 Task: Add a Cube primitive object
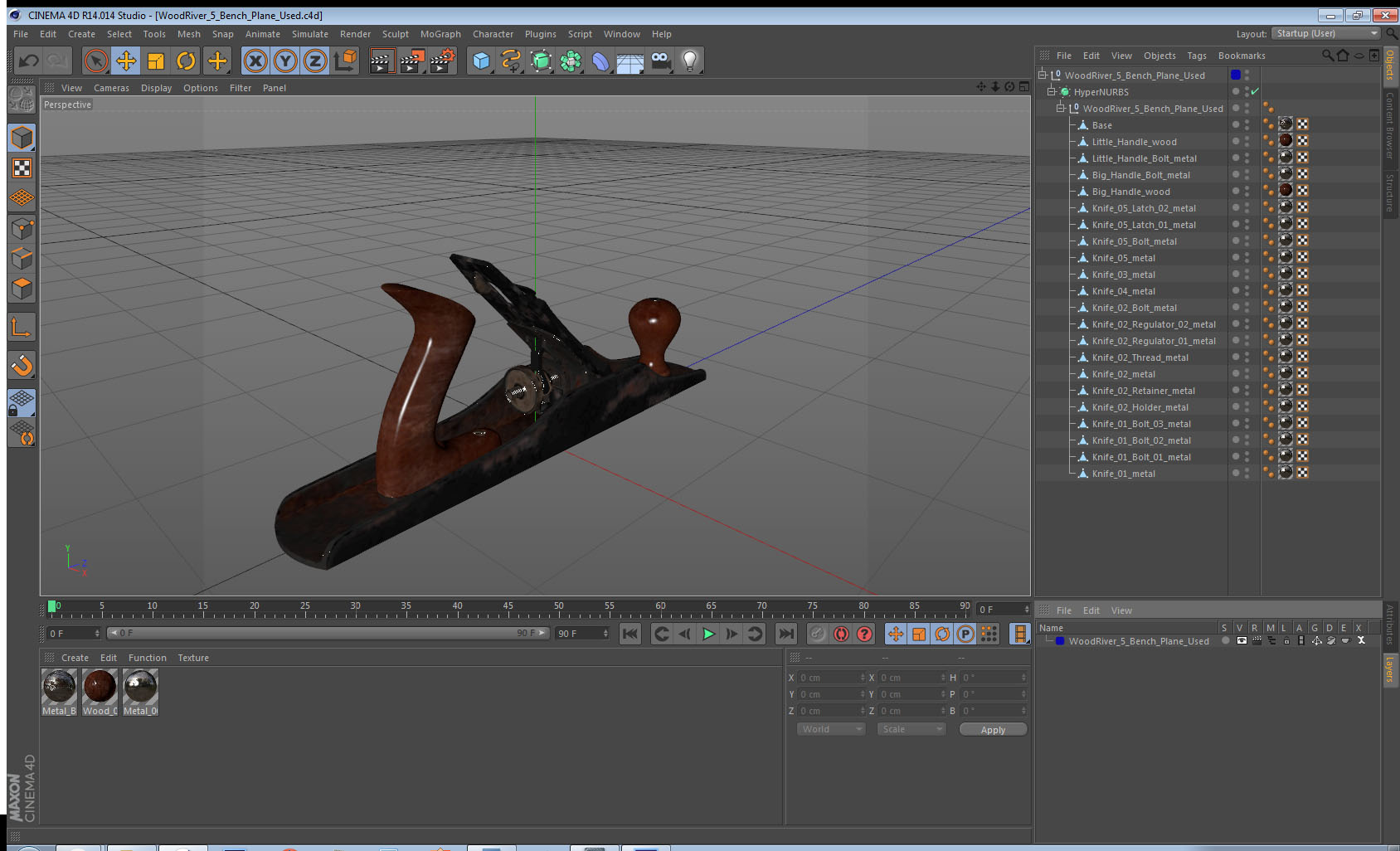click(x=481, y=61)
